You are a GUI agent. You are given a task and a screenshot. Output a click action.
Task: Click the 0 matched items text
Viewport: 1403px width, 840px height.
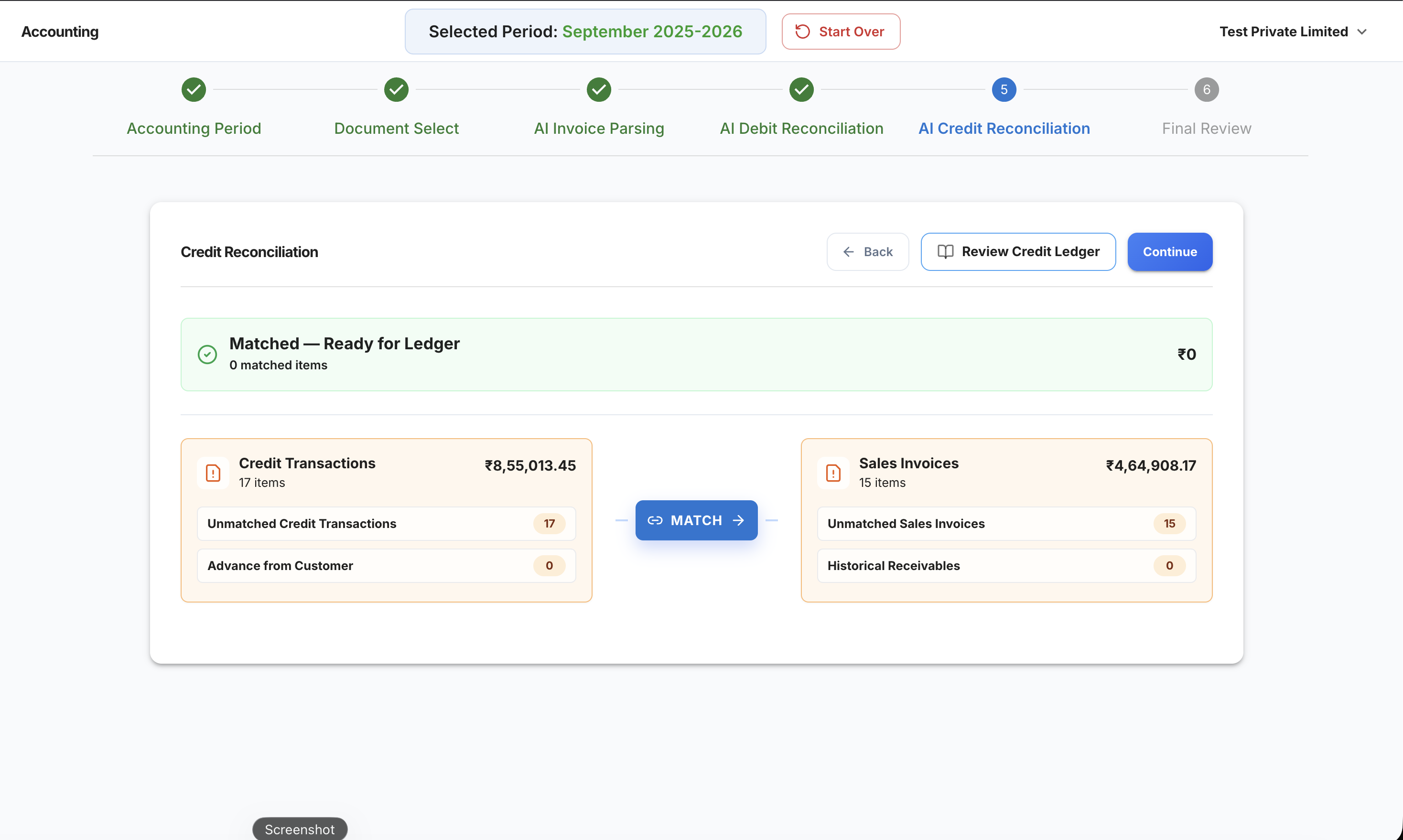tap(279, 365)
